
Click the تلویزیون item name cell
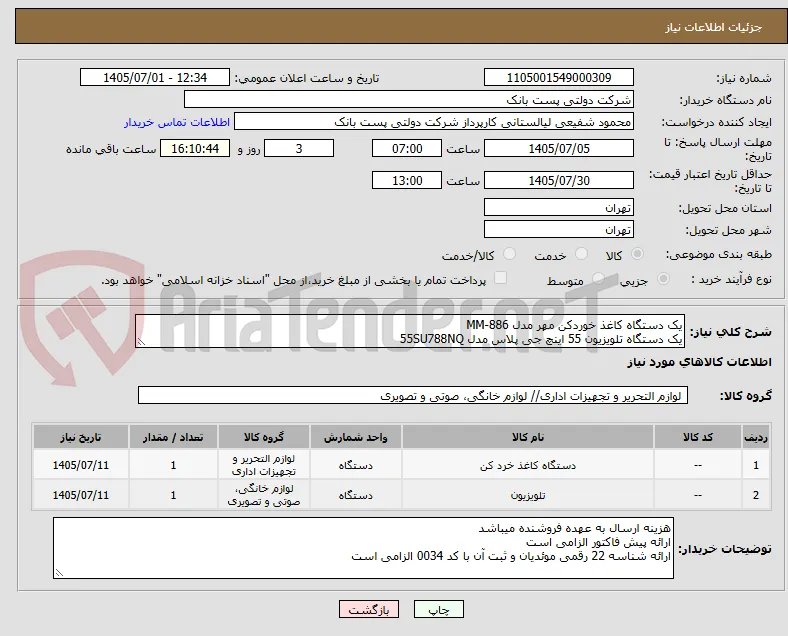[x=528, y=495]
